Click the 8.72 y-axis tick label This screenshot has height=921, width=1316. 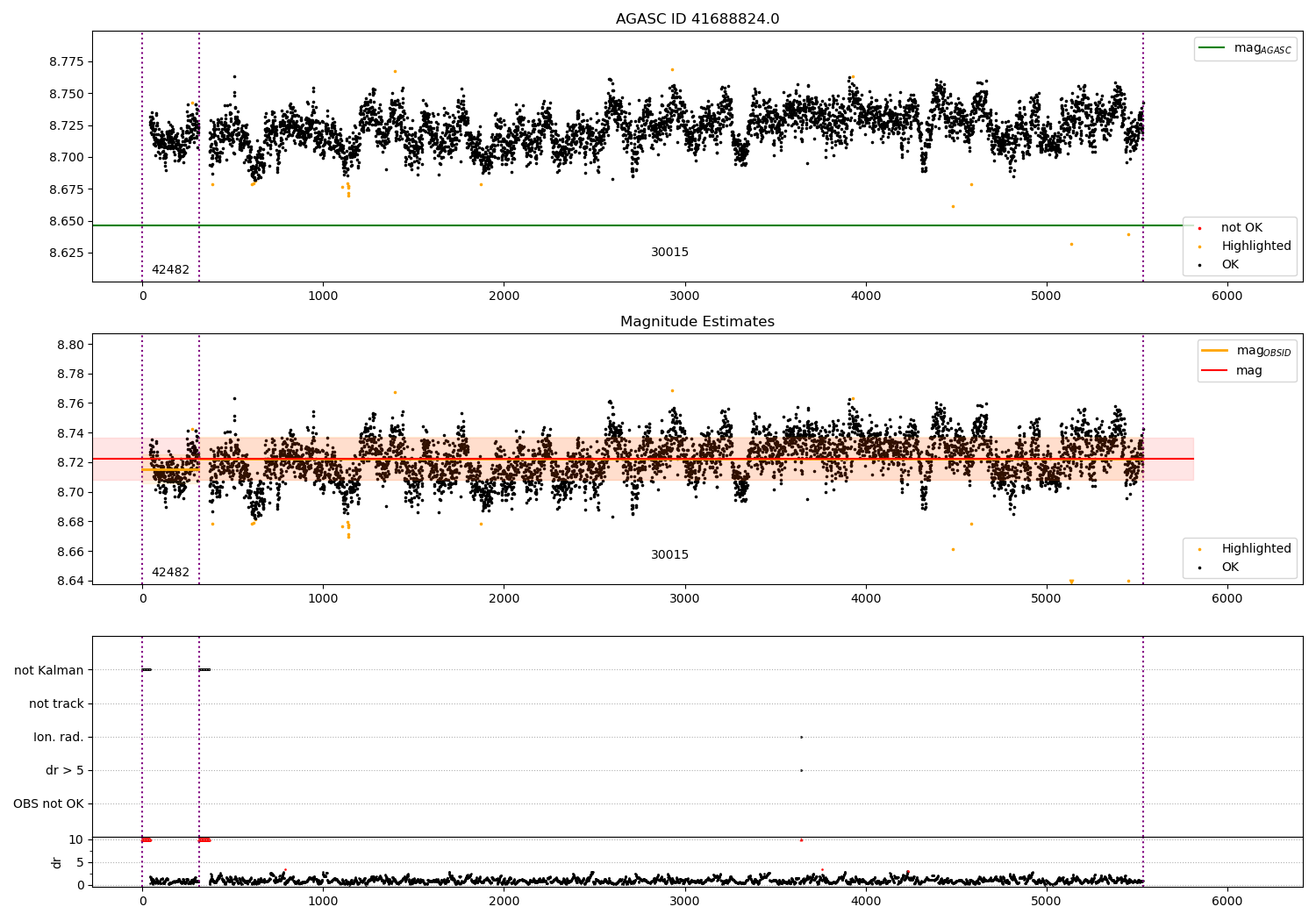coord(70,463)
